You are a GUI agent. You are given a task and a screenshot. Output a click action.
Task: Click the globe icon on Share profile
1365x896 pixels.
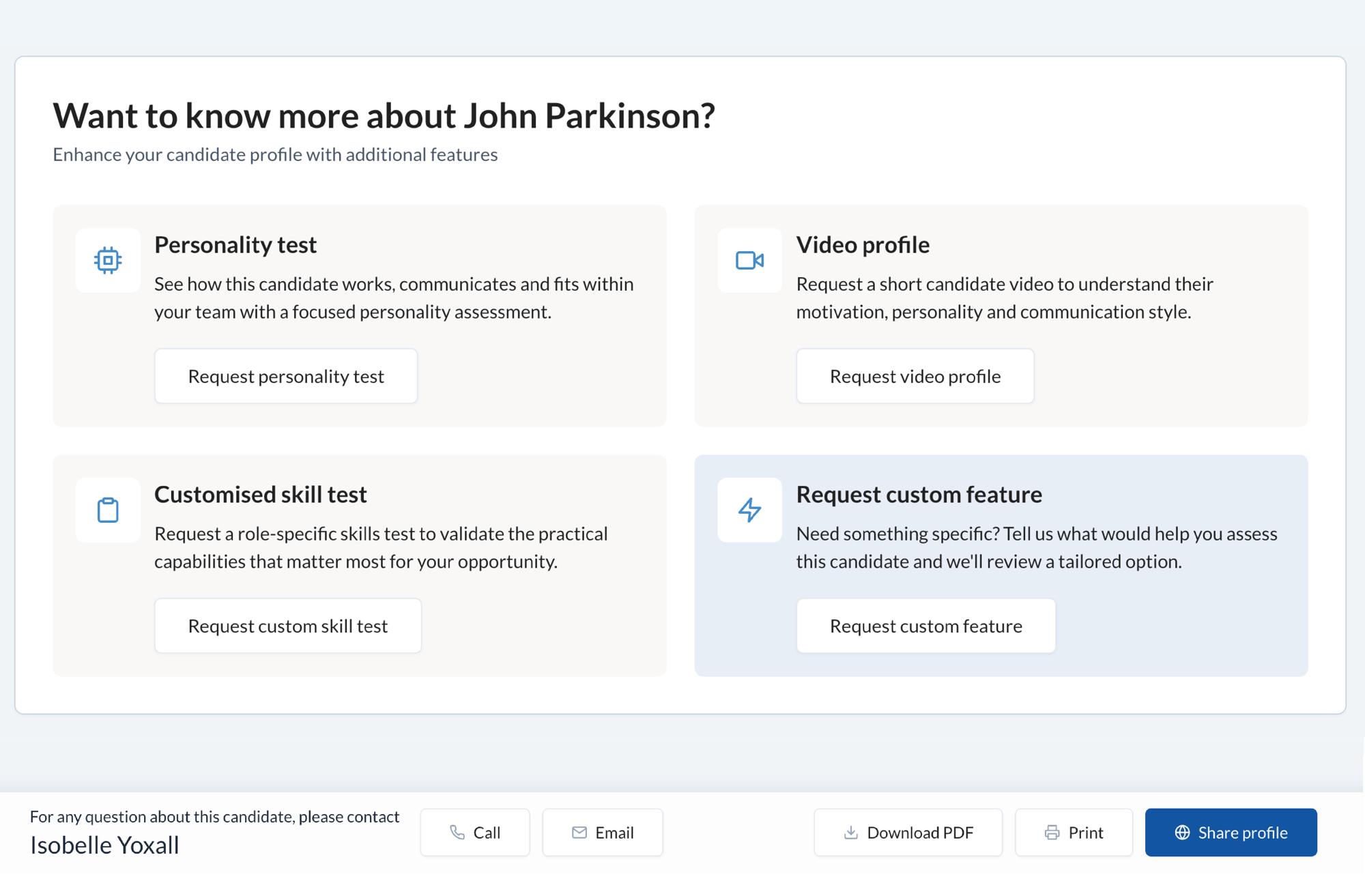coord(1182,832)
